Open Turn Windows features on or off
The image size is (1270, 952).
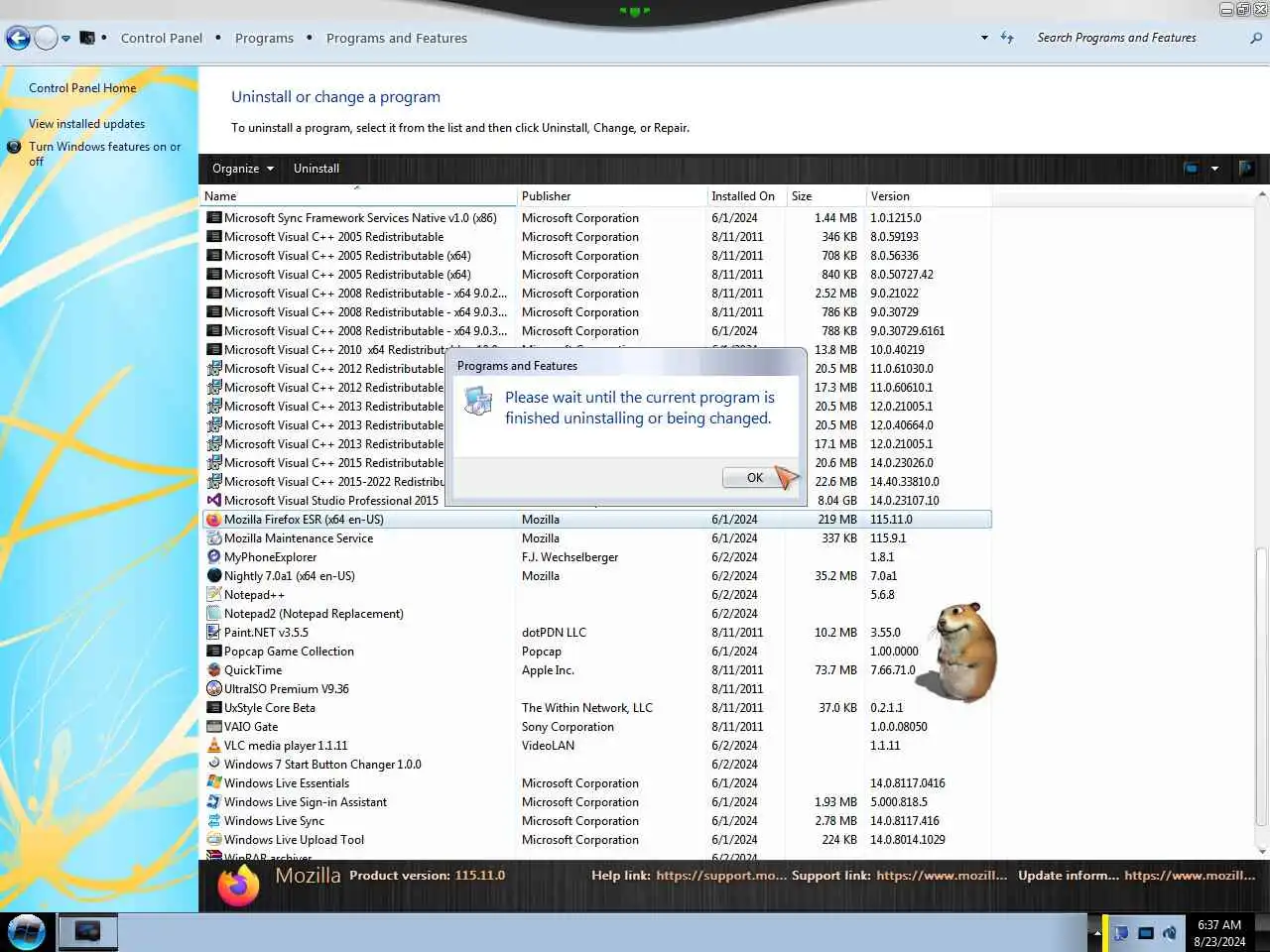click(x=104, y=154)
